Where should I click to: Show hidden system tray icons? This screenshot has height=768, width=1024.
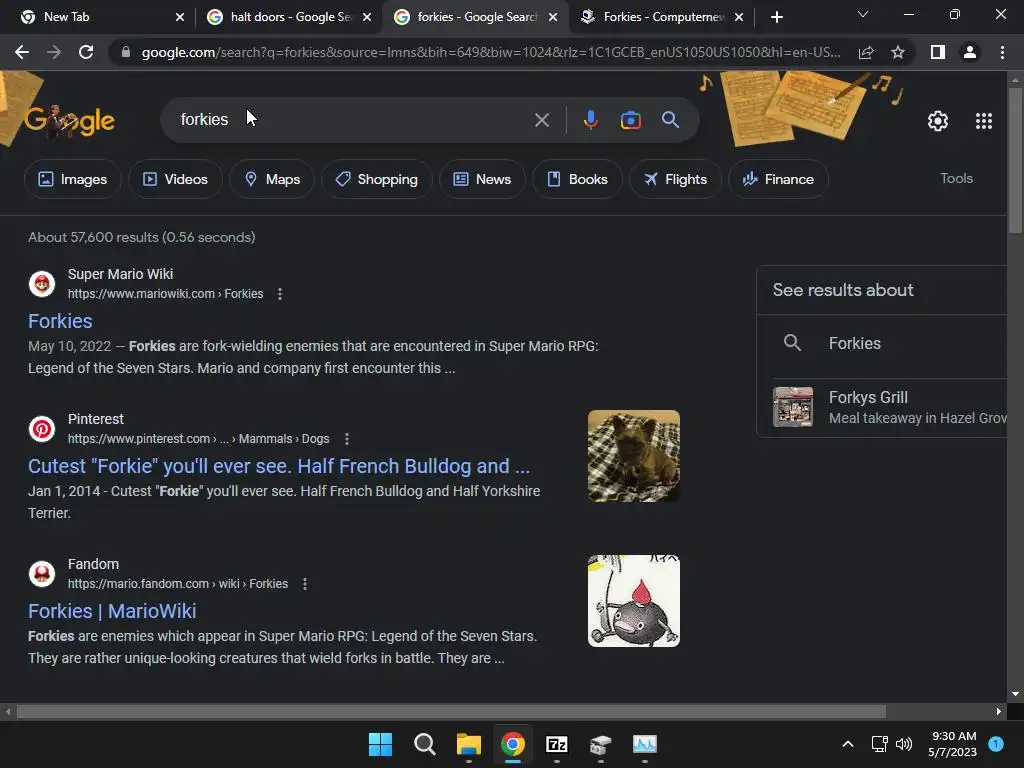pyautogui.click(x=848, y=744)
